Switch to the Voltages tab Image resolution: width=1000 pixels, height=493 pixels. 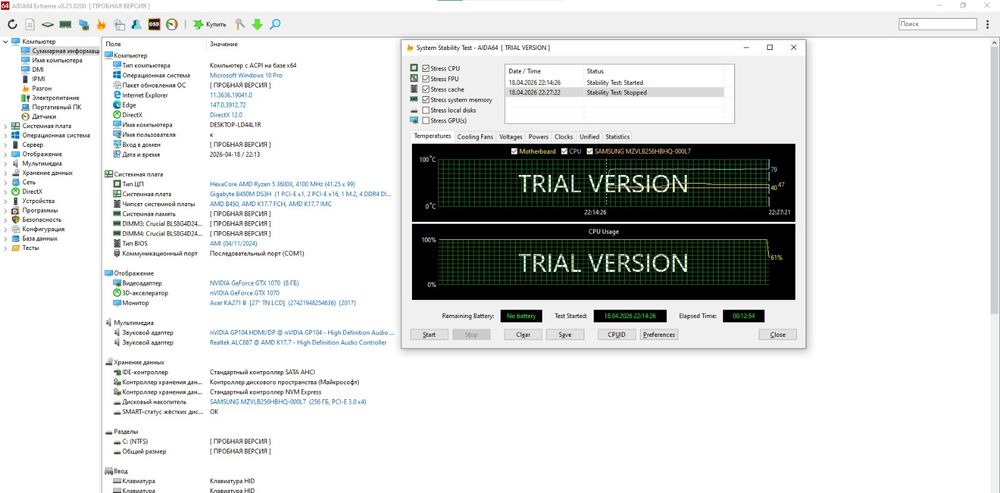coord(511,136)
